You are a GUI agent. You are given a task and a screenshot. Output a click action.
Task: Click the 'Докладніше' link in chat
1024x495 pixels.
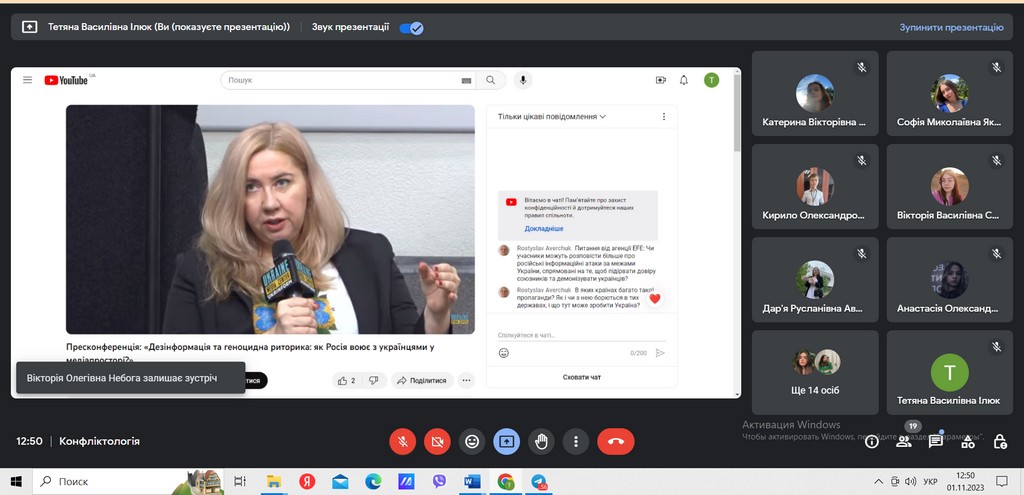click(544, 228)
